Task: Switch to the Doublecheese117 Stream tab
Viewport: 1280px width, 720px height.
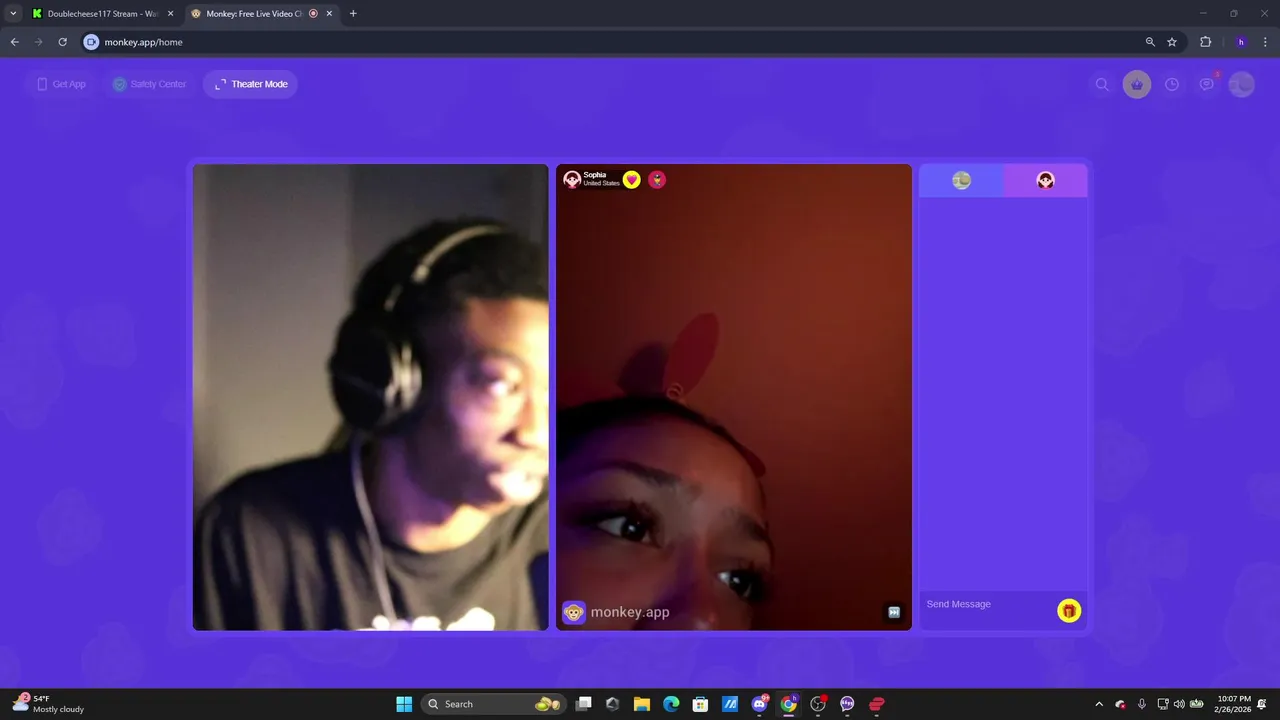Action: click(x=102, y=14)
